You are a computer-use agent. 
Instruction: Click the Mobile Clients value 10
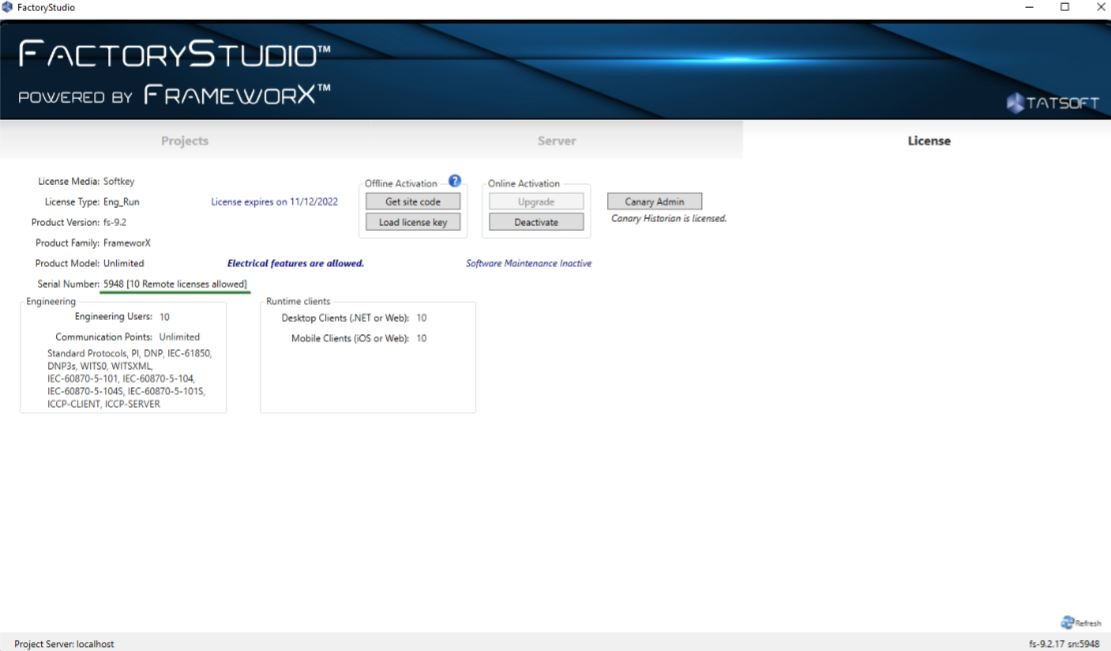(422, 339)
